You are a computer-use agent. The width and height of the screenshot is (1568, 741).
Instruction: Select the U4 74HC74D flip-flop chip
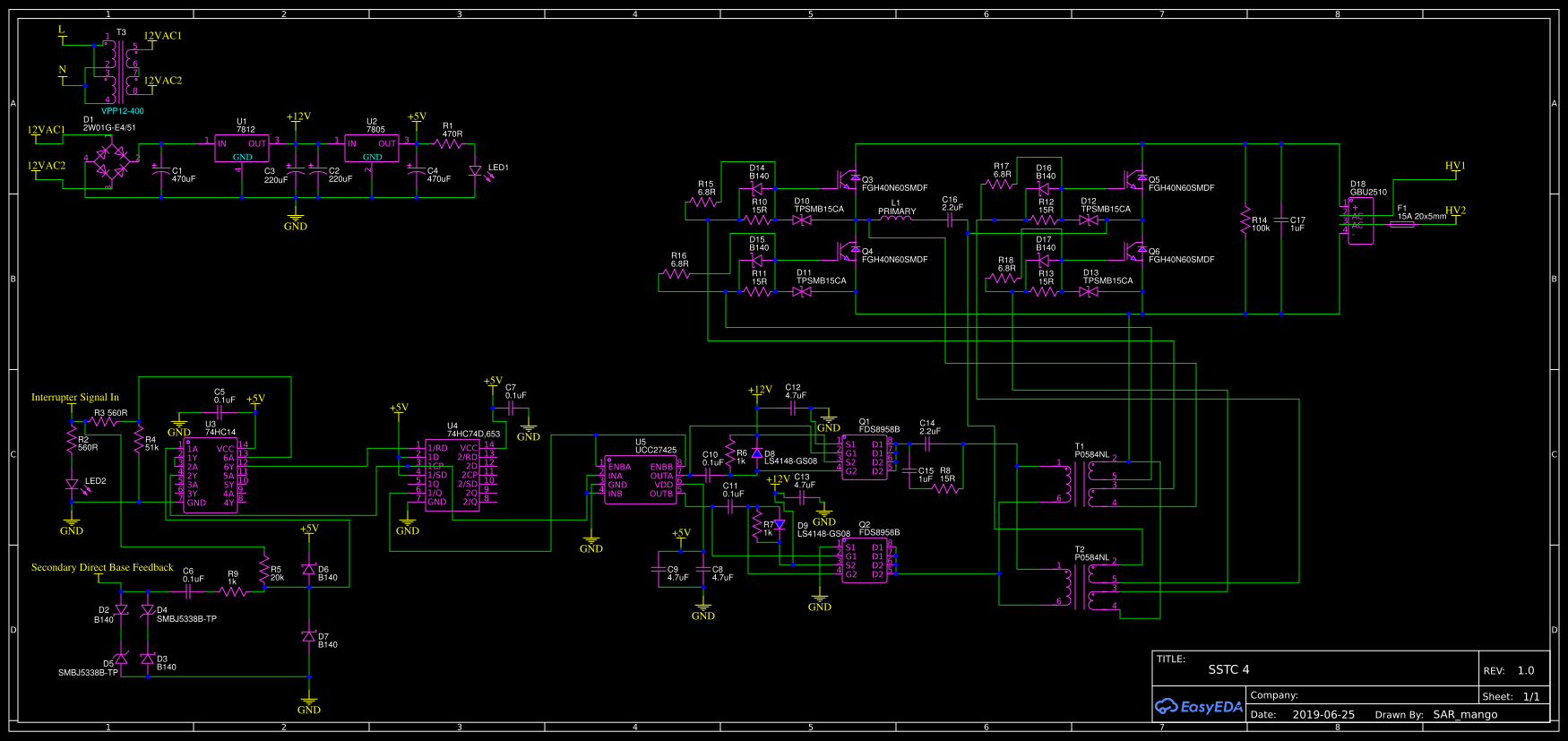click(x=452, y=475)
